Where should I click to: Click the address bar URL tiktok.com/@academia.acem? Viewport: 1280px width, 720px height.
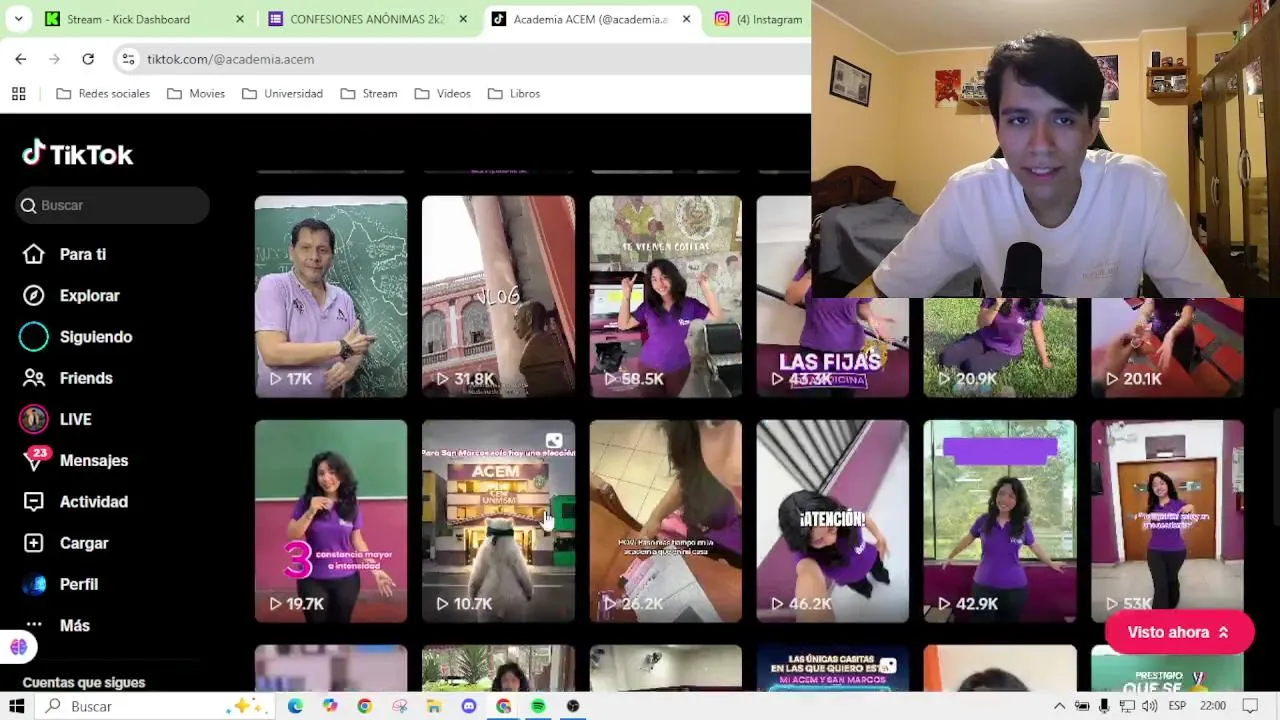[x=231, y=59]
